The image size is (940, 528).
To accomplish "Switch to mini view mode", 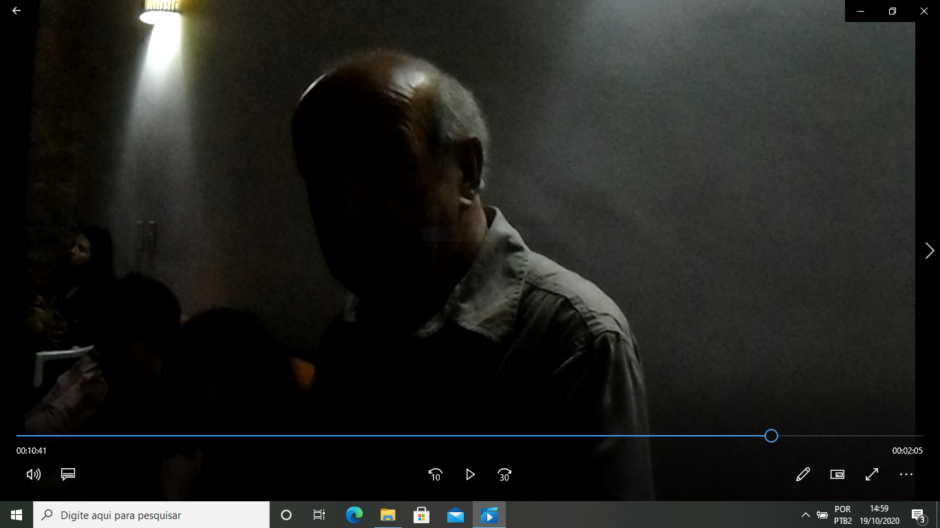I will coord(837,475).
